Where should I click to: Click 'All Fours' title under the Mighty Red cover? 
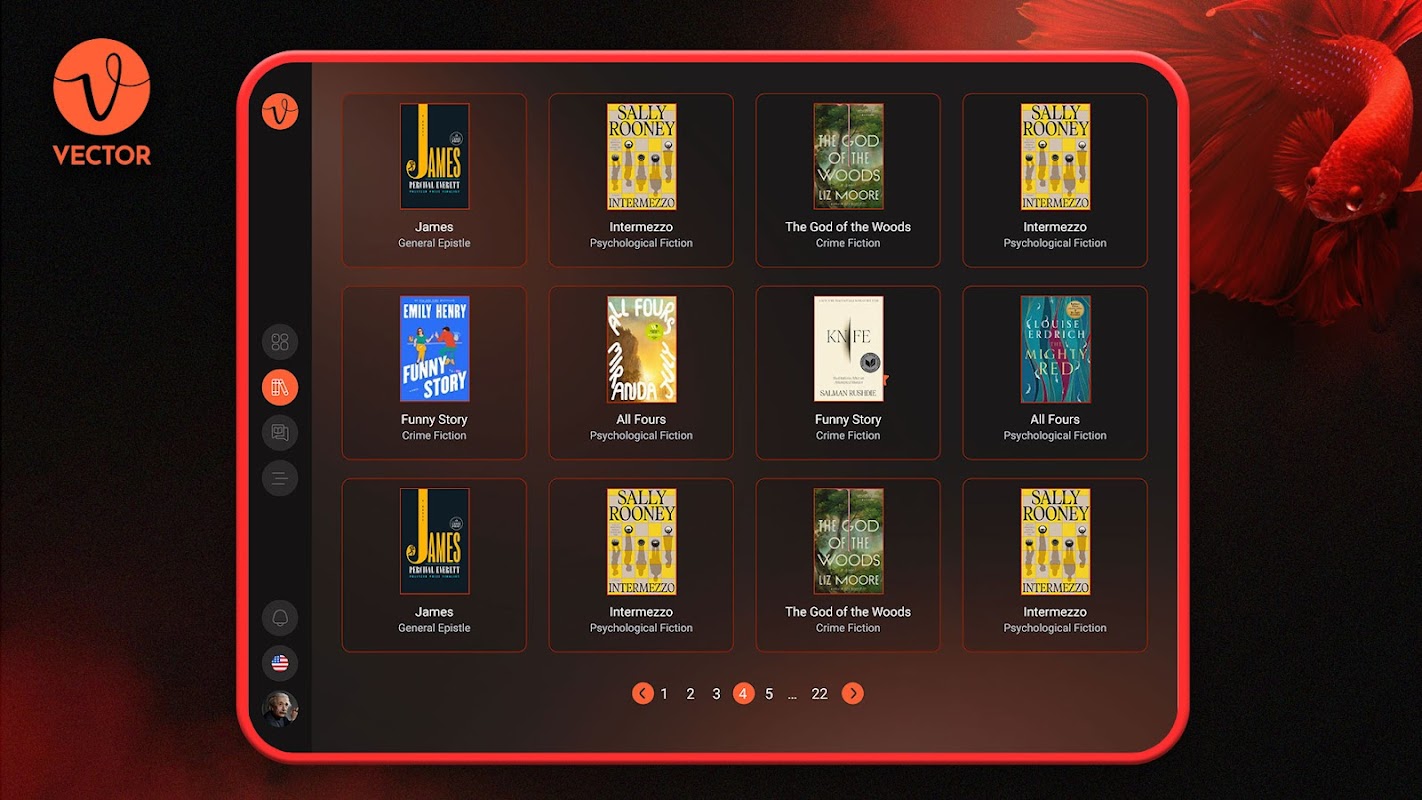coord(1055,420)
